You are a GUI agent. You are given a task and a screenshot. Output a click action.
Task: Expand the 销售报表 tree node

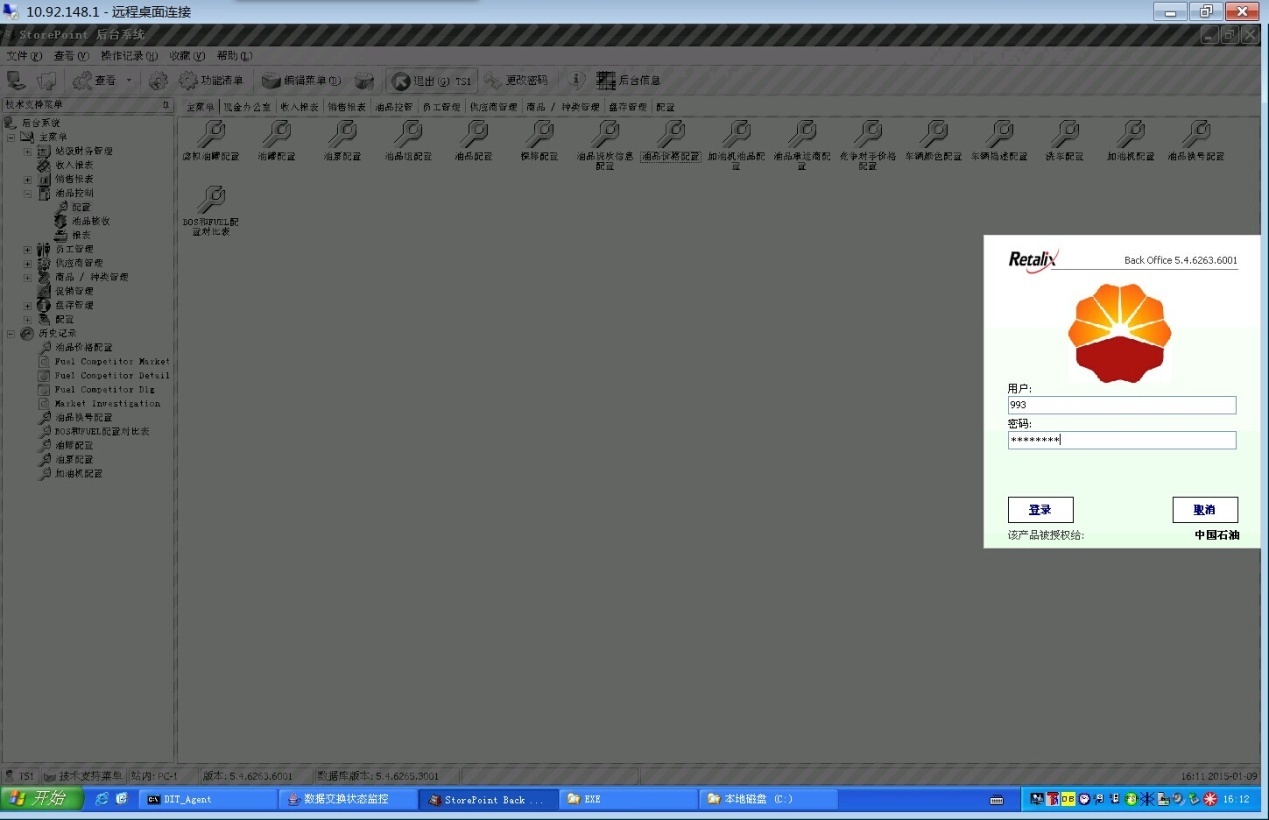28,179
